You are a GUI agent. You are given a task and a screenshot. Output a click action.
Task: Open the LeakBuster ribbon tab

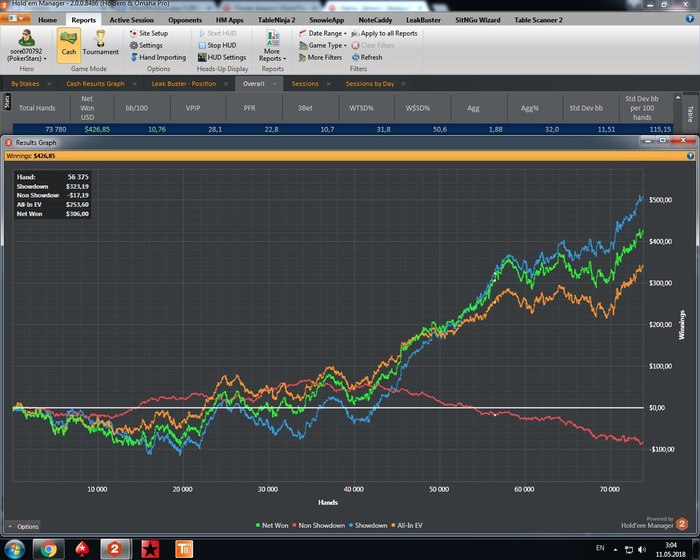pyautogui.click(x=423, y=20)
